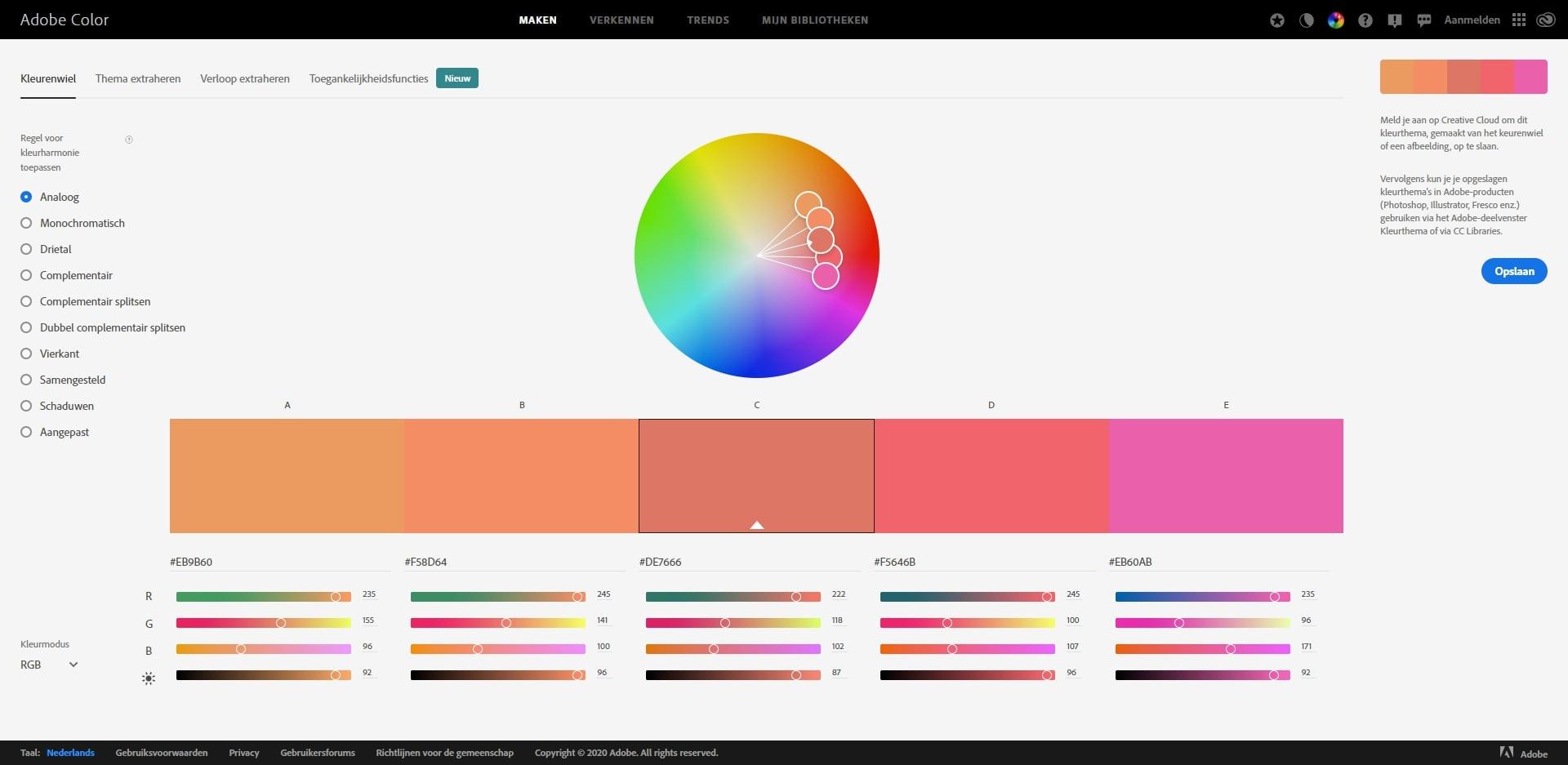Image resolution: width=1568 pixels, height=765 pixels.
Task: Click the #DE7666 hex field
Action: [x=750, y=562]
